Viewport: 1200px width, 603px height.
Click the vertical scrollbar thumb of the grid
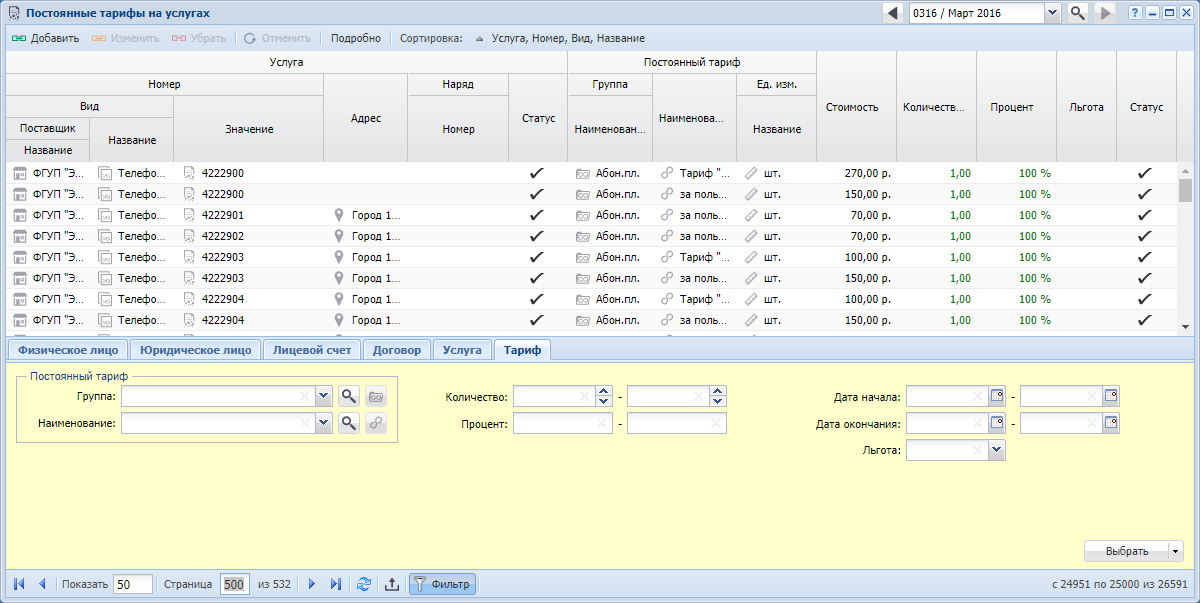[1185, 190]
